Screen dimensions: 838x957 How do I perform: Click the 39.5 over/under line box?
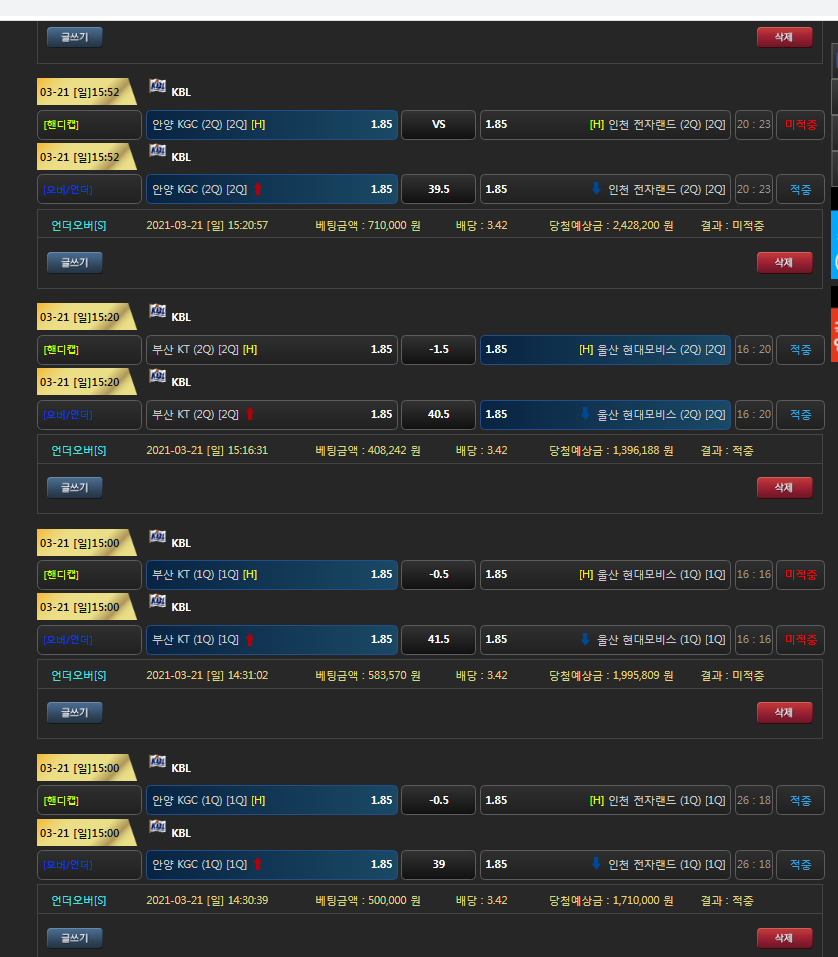point(438,189)
